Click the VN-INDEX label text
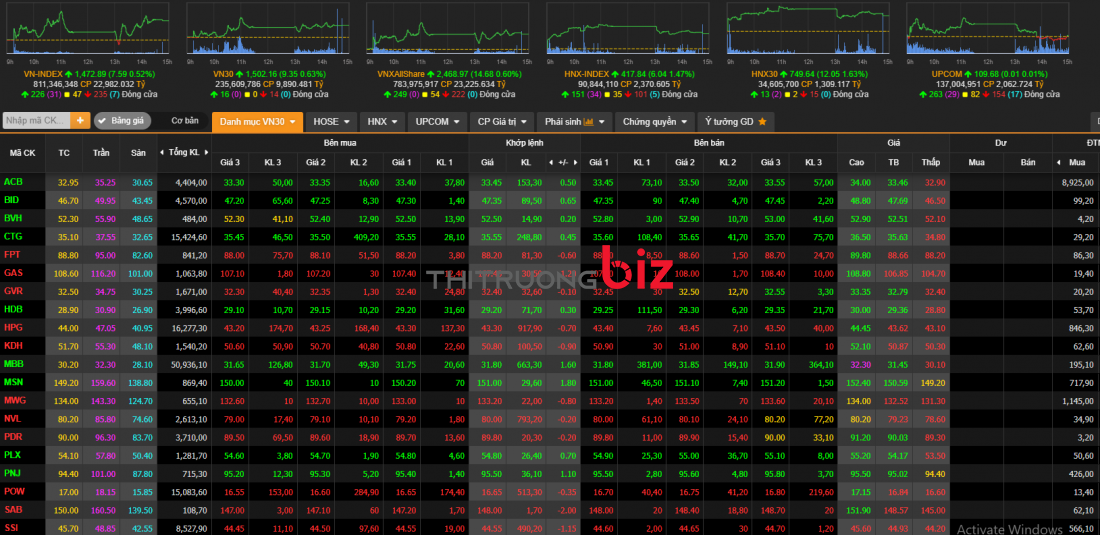 (43, 74)
